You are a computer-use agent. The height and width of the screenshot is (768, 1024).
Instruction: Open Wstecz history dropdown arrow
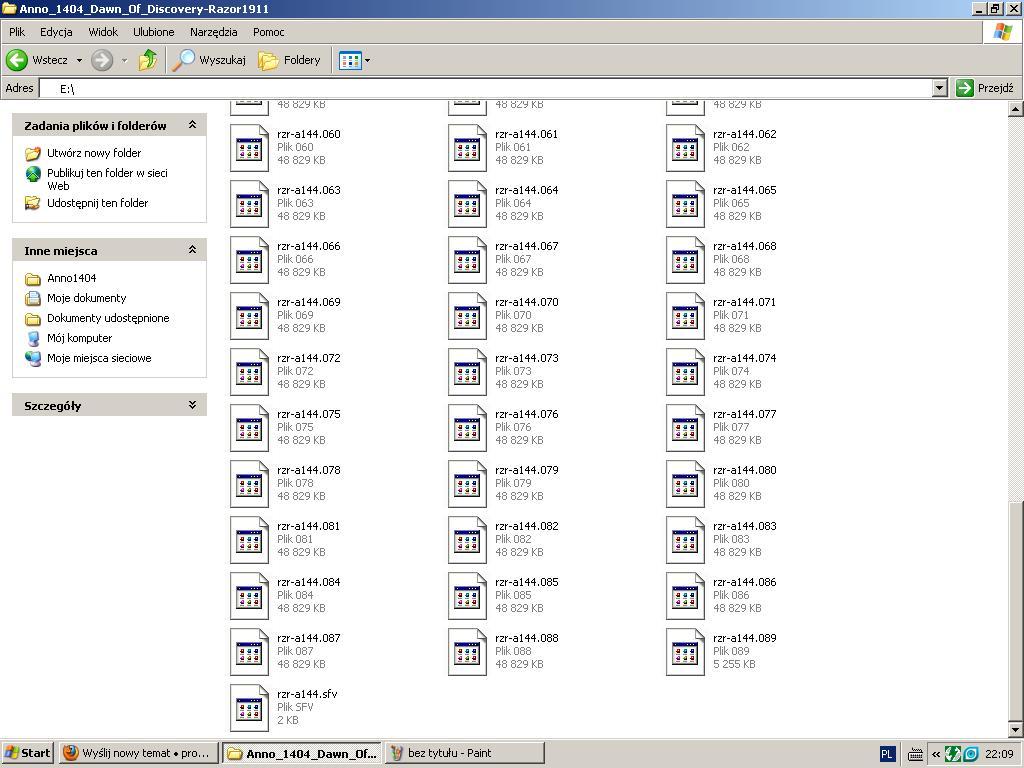(79, 61)
